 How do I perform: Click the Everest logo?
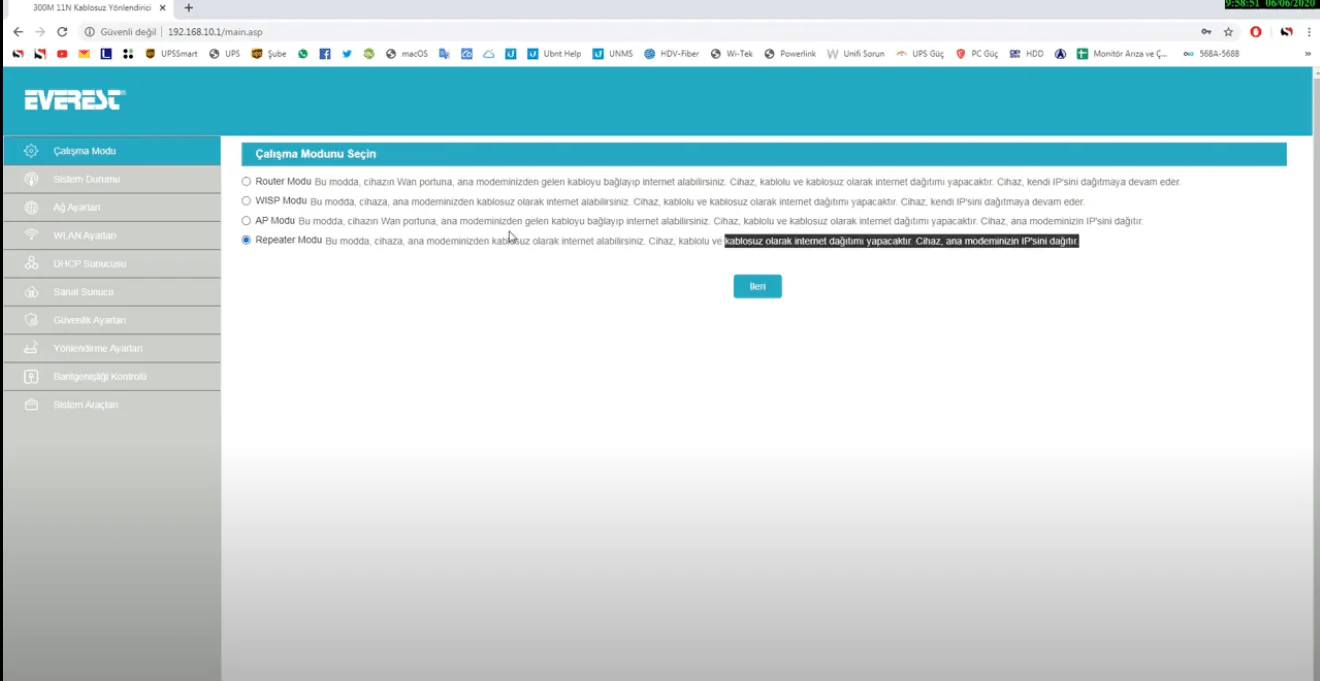click(75, 100)
